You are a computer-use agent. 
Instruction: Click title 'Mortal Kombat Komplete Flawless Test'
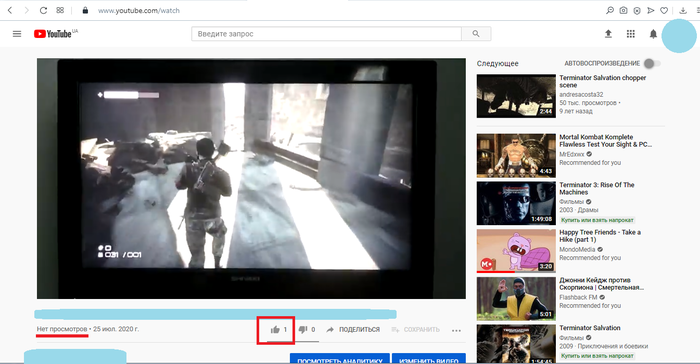coord(605,141)
